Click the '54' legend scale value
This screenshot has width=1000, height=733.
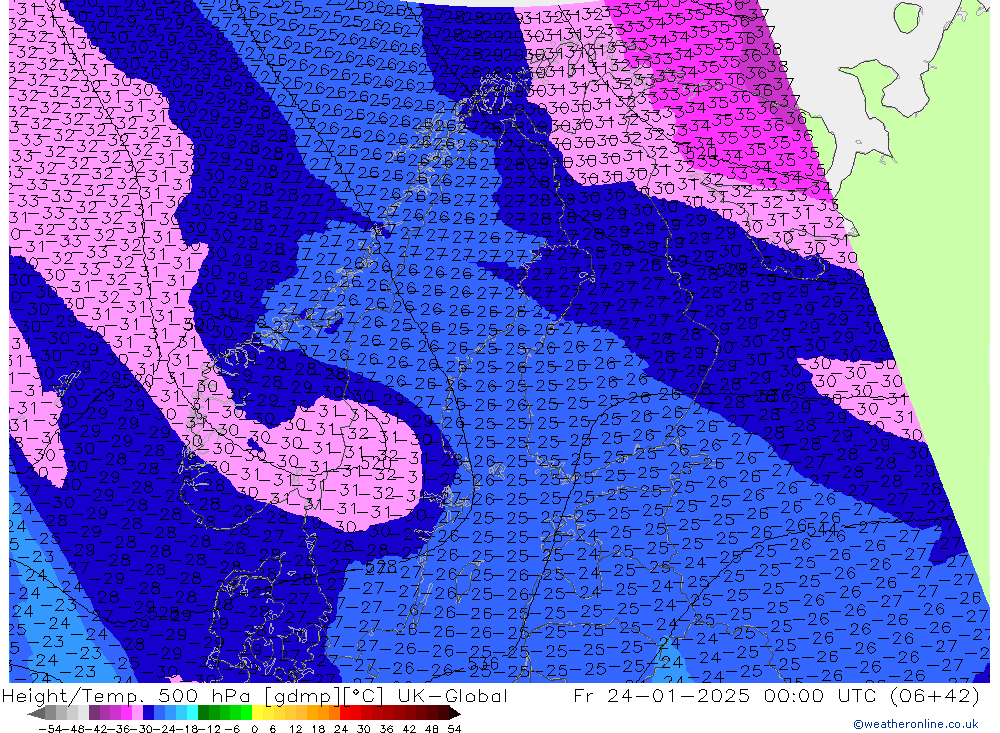point(454,729)
